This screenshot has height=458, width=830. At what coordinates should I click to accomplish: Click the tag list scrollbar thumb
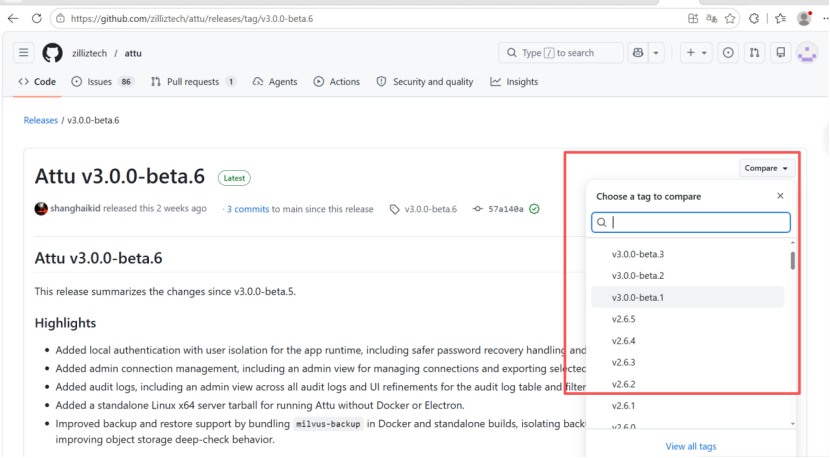point(792,261)
